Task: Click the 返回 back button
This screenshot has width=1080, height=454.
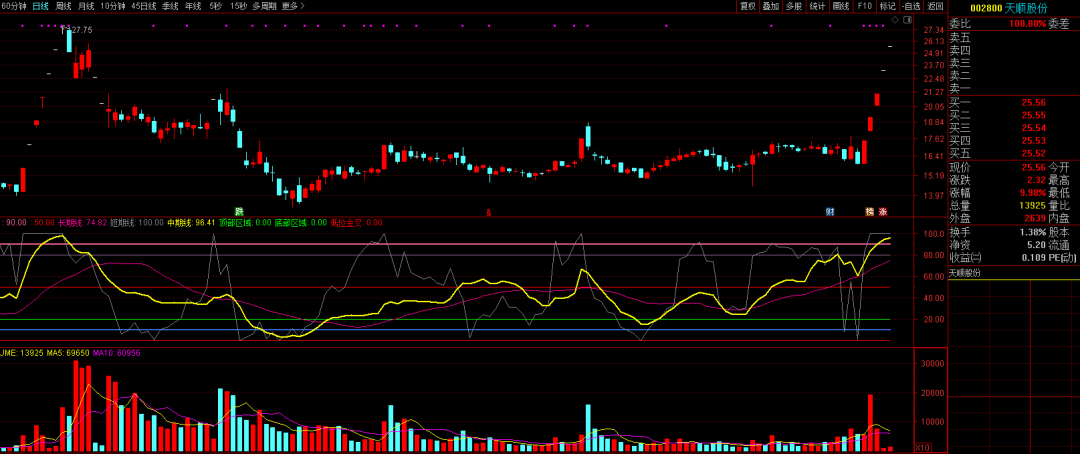Action: coord(935,6)
